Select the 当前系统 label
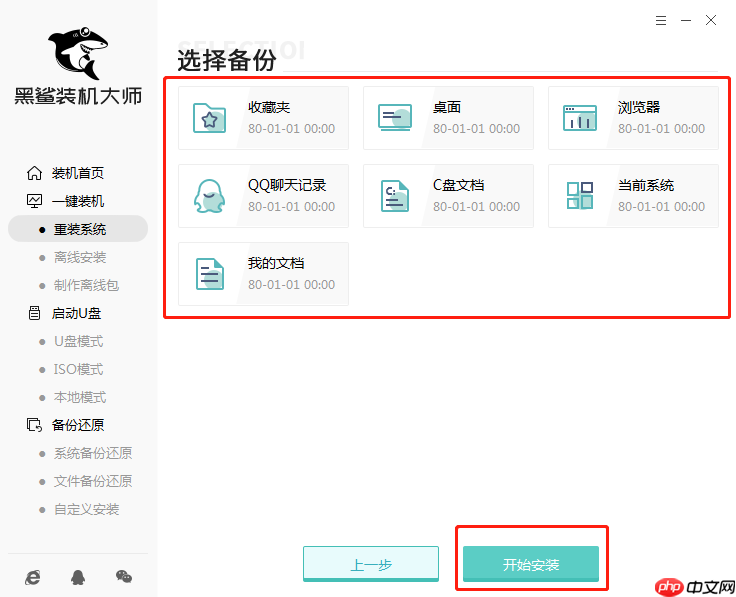The image size is (736, 597). coord(646,185)
